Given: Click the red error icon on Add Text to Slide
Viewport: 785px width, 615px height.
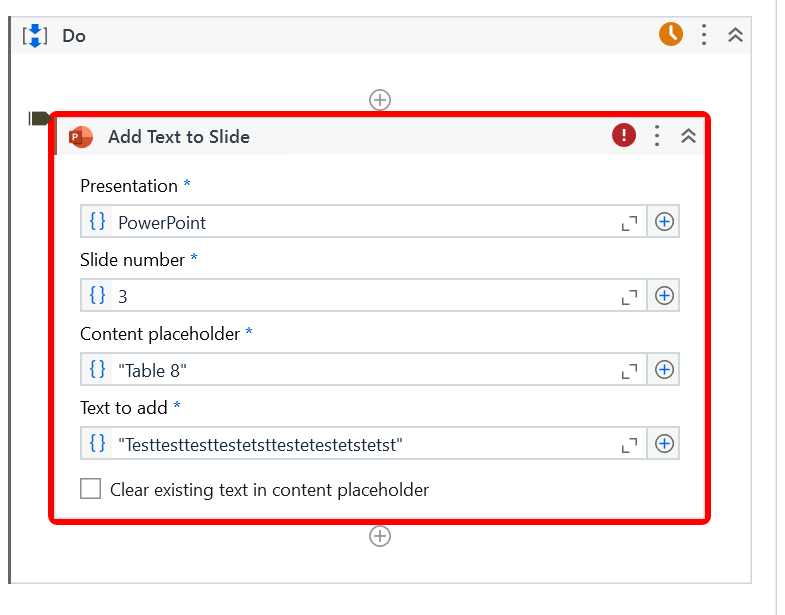Looking at the screenshot, I should [624, 136].
